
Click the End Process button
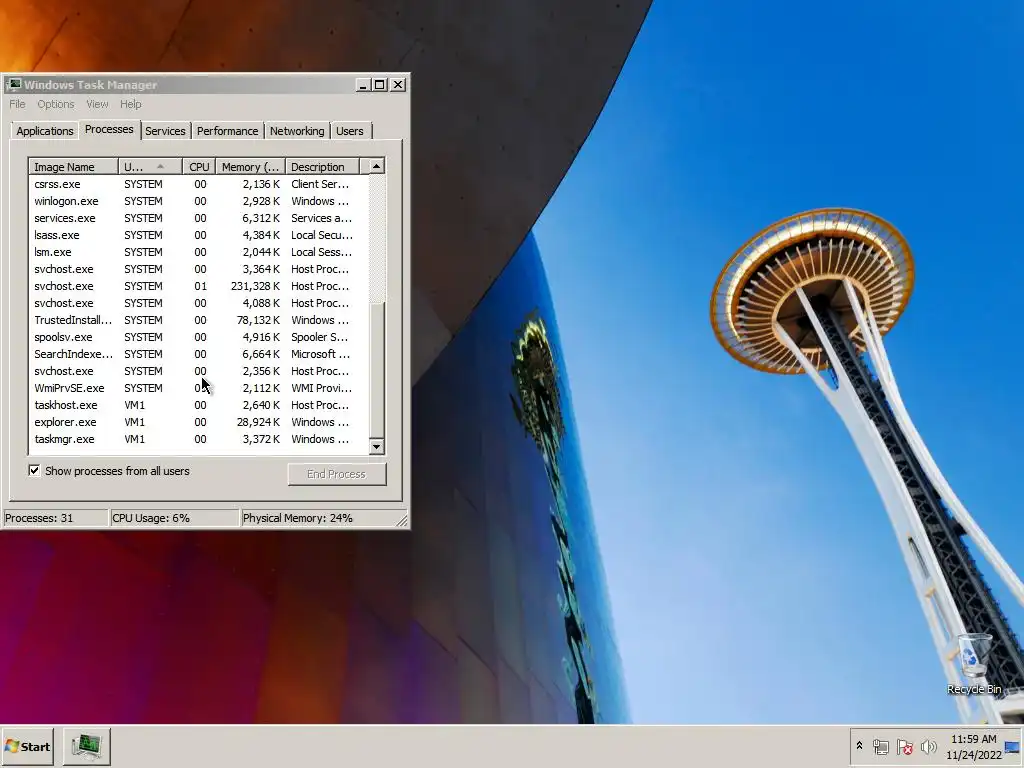[x=337, y=474]
